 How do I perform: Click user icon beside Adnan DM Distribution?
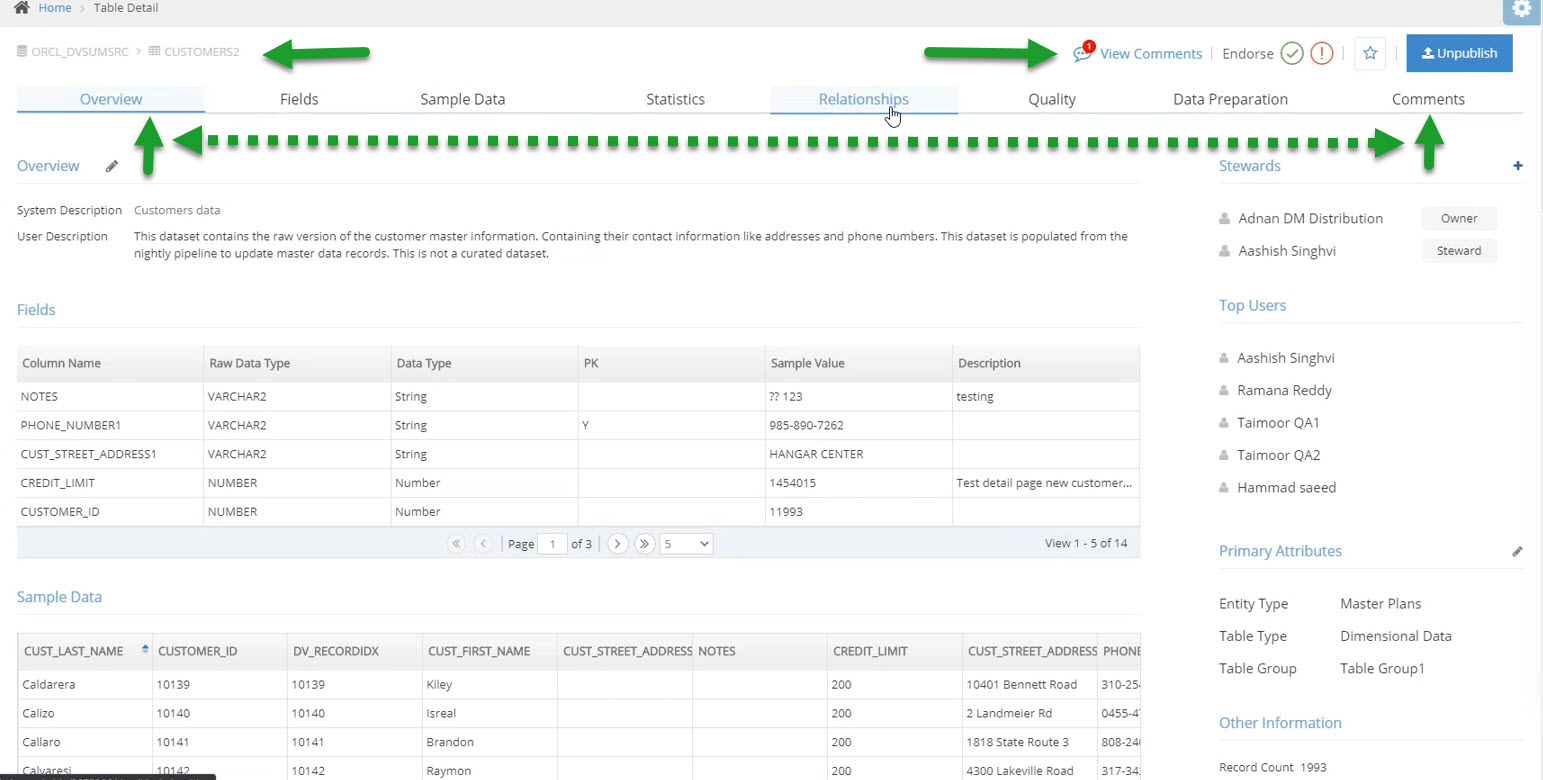tap(1225, 219)
